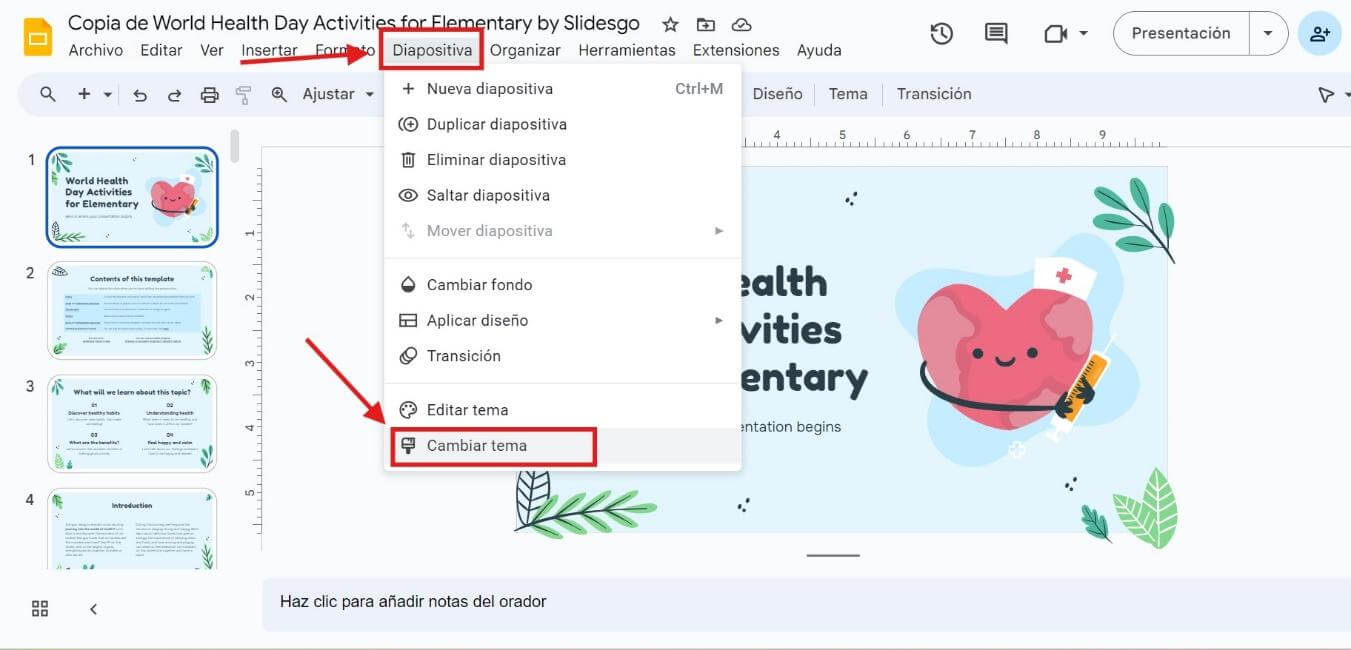
Task: Select slide 3 thumbnail in sidebar
Action: click(x=133, y=423)
